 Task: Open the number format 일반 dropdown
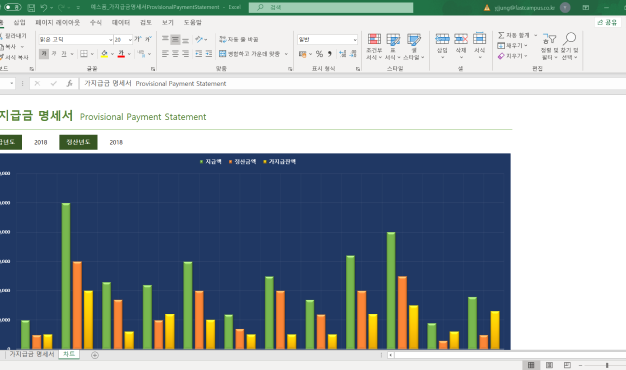coord(355,40)
